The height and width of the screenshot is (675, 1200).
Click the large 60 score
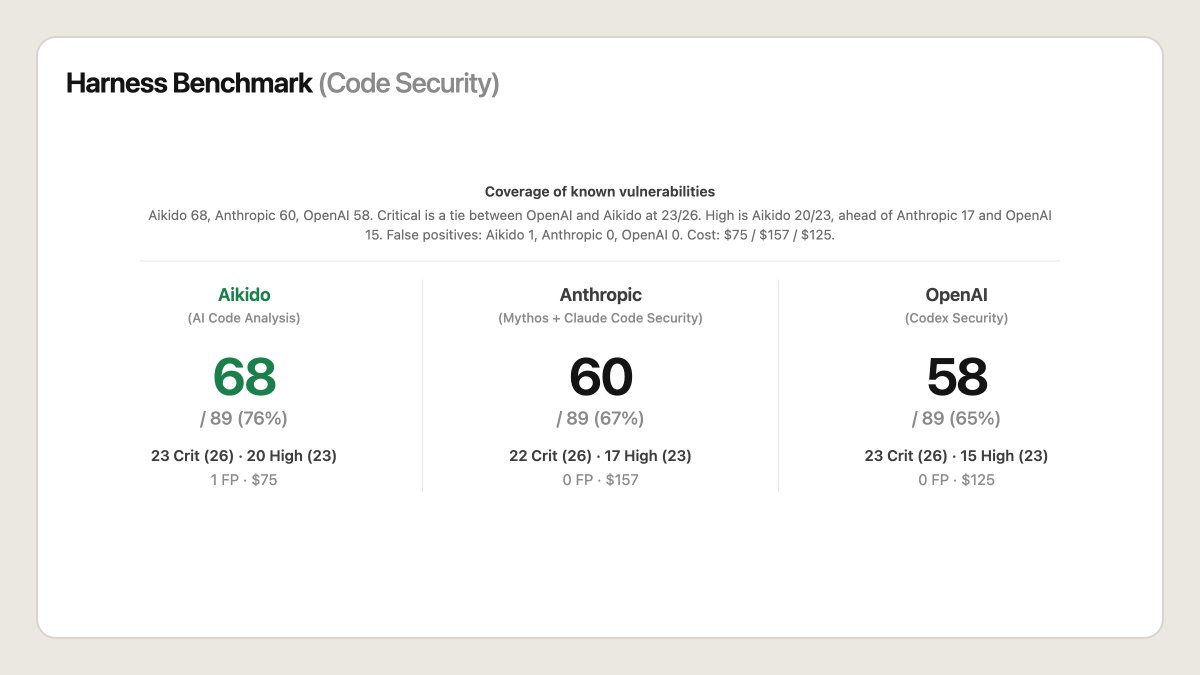pyautogui.click(x=600, y=377)
